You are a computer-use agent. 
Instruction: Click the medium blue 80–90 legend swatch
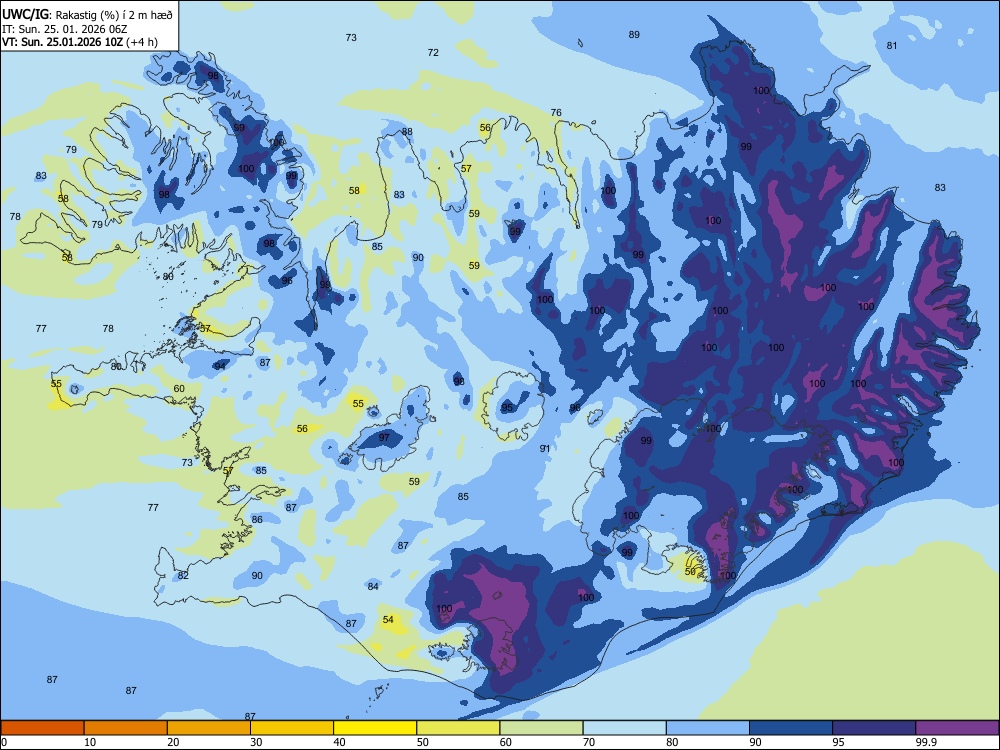tap(708, 728)
